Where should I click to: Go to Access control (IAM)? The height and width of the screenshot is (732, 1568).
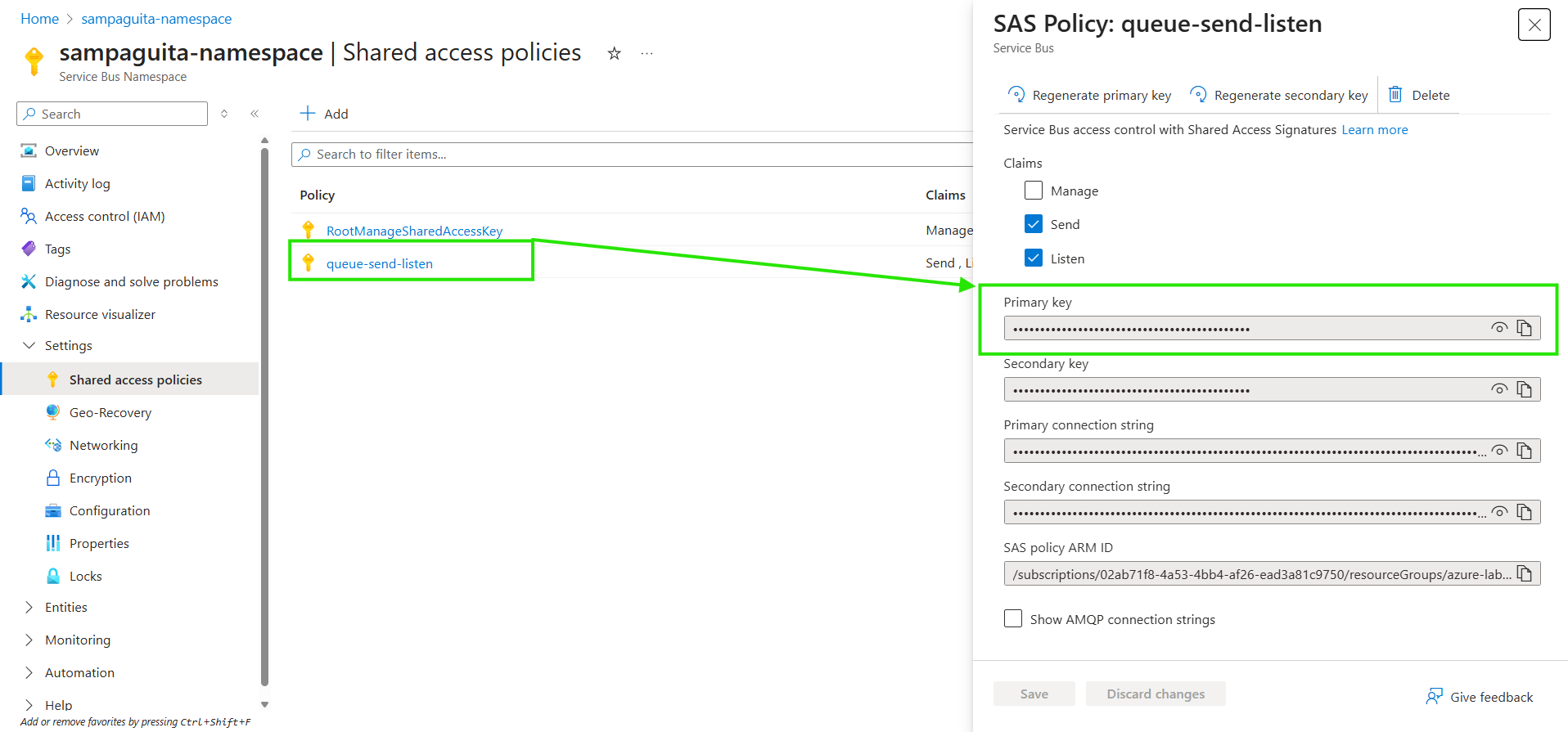click(x=105, y=216)
